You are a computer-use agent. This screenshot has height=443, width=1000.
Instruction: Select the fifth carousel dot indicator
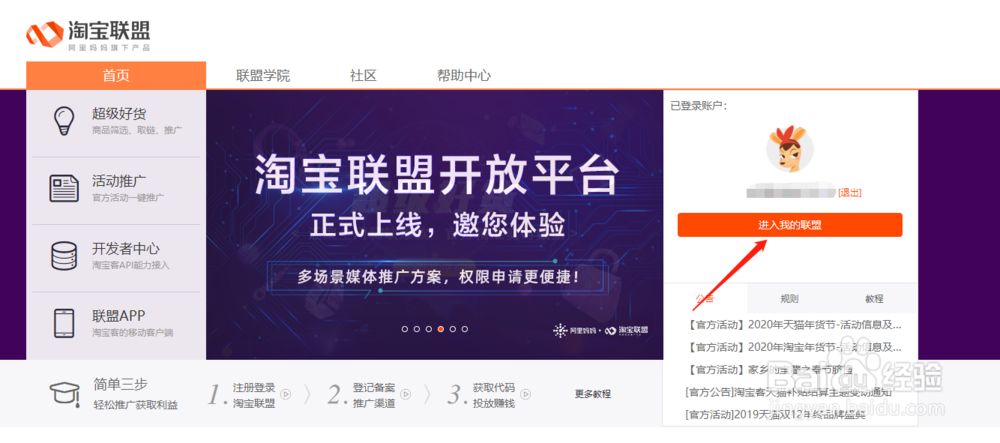pos(453,329)
